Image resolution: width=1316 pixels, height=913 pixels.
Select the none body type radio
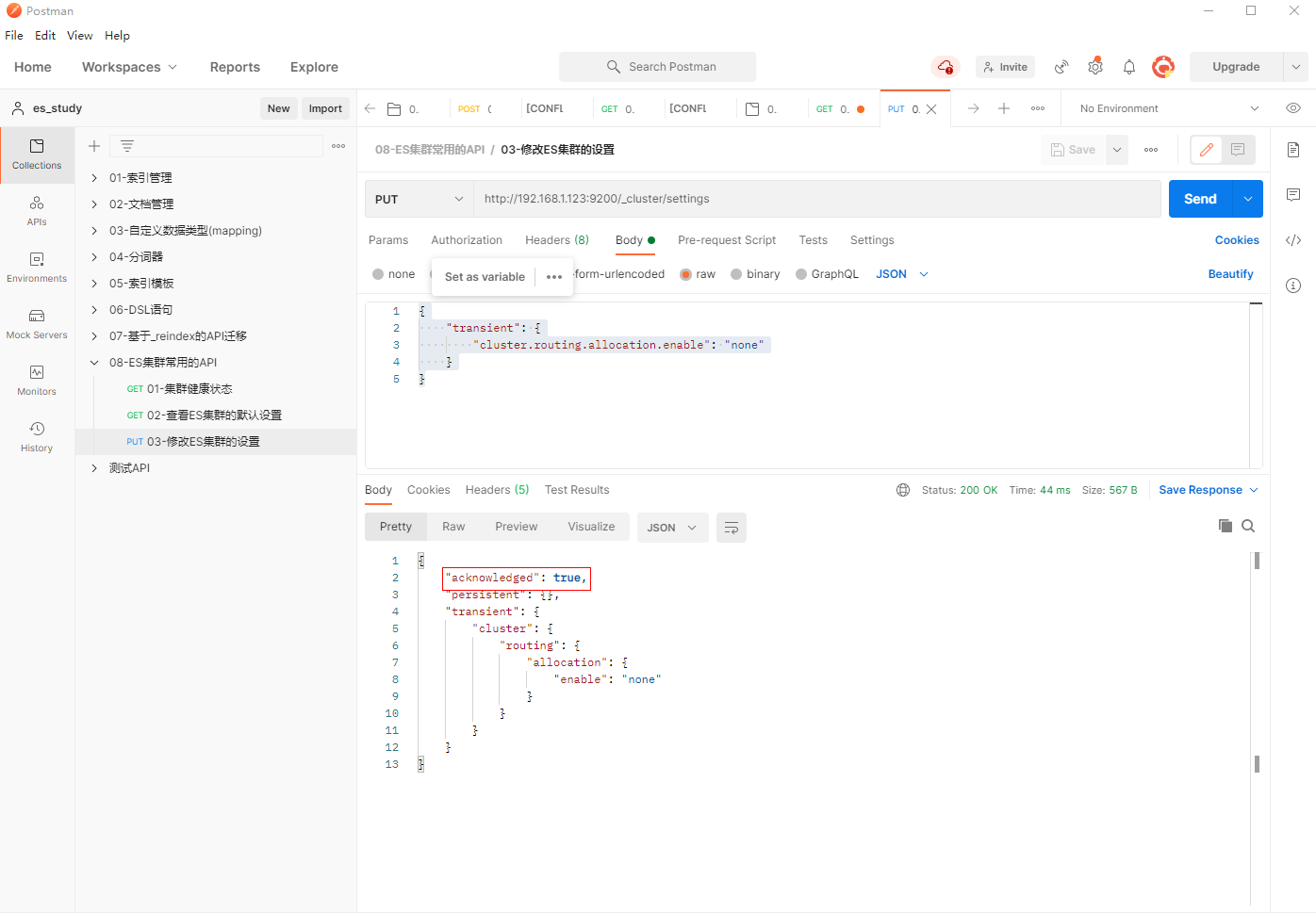(378, 274)
